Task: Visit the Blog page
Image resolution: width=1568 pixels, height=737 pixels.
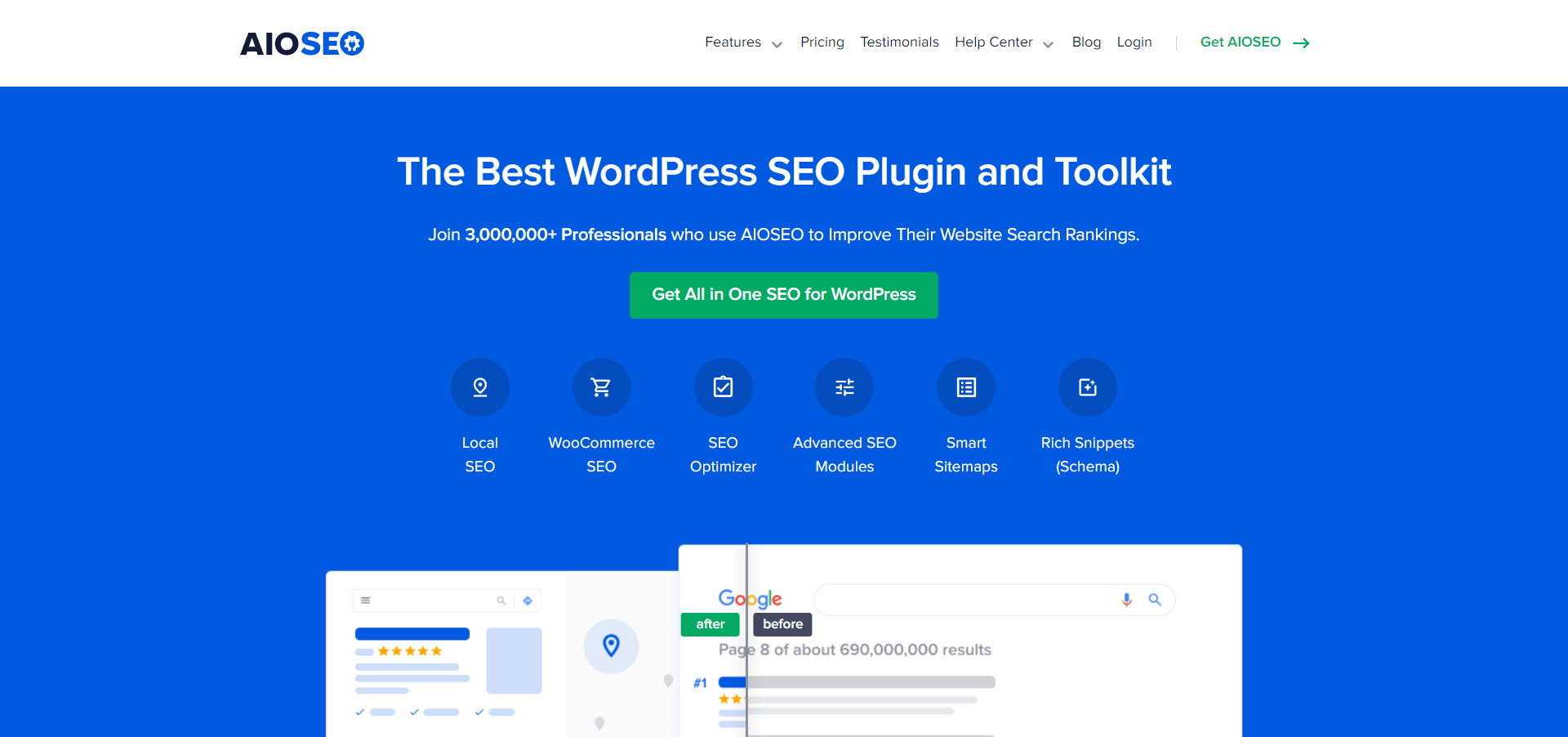Action: tap(1086, 42)
